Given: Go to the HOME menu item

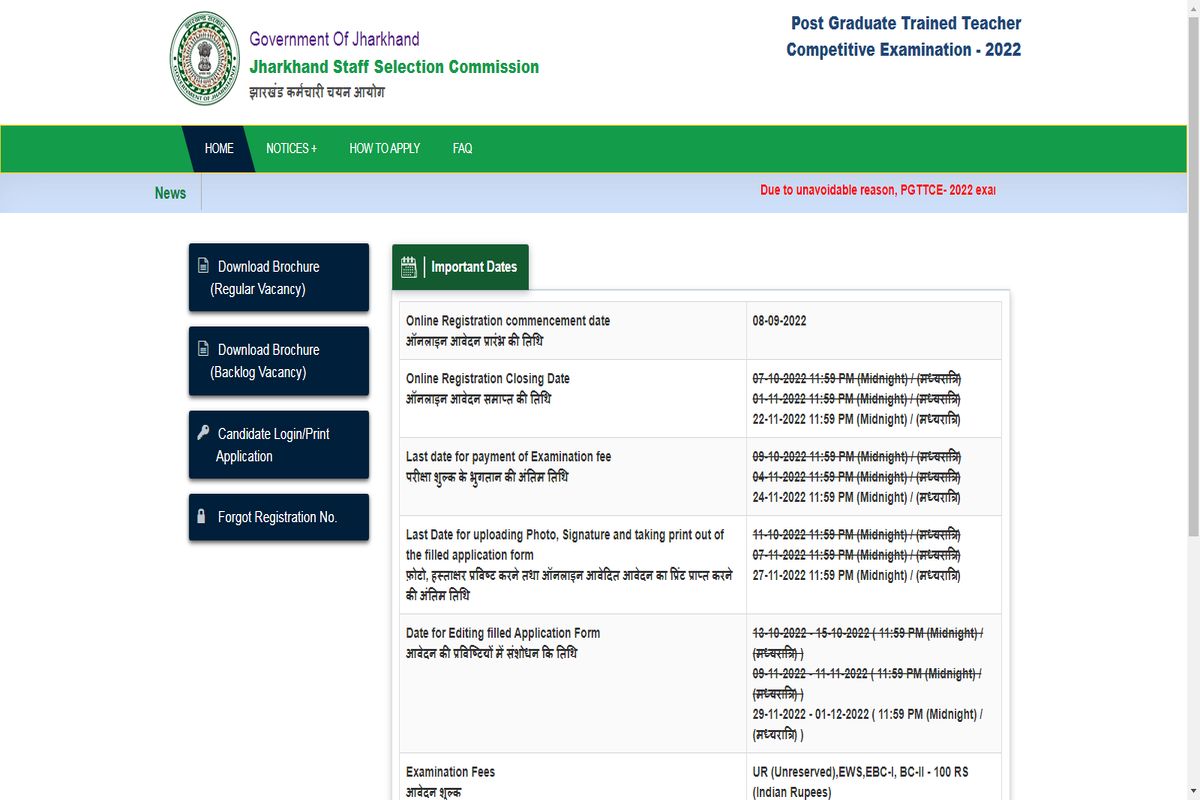Looking at the screenshot, I should 219,148.
